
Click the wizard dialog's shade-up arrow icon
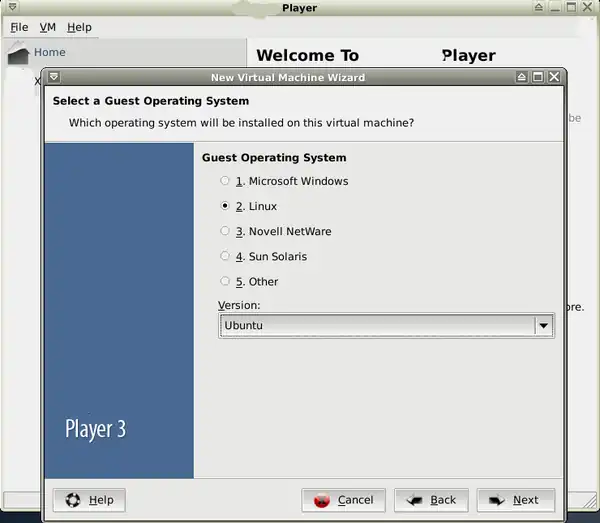click(522, 77)
